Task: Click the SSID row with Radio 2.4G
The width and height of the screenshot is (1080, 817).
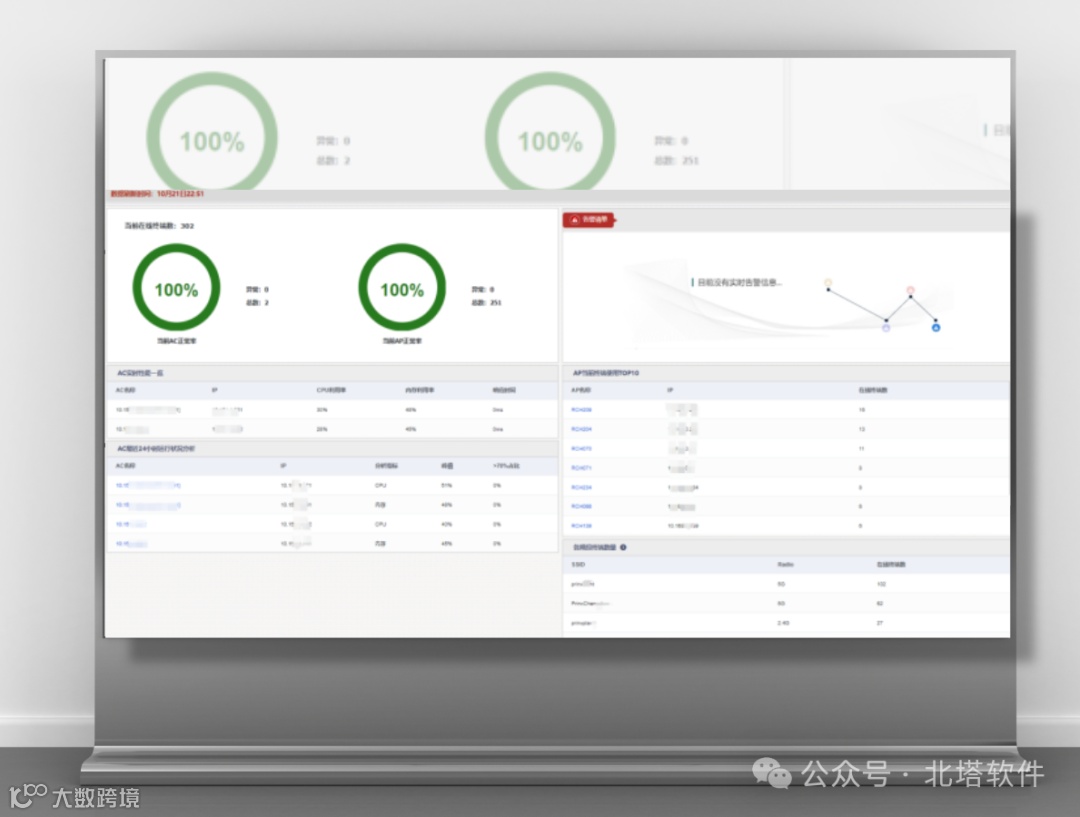Action: [786, 623]
